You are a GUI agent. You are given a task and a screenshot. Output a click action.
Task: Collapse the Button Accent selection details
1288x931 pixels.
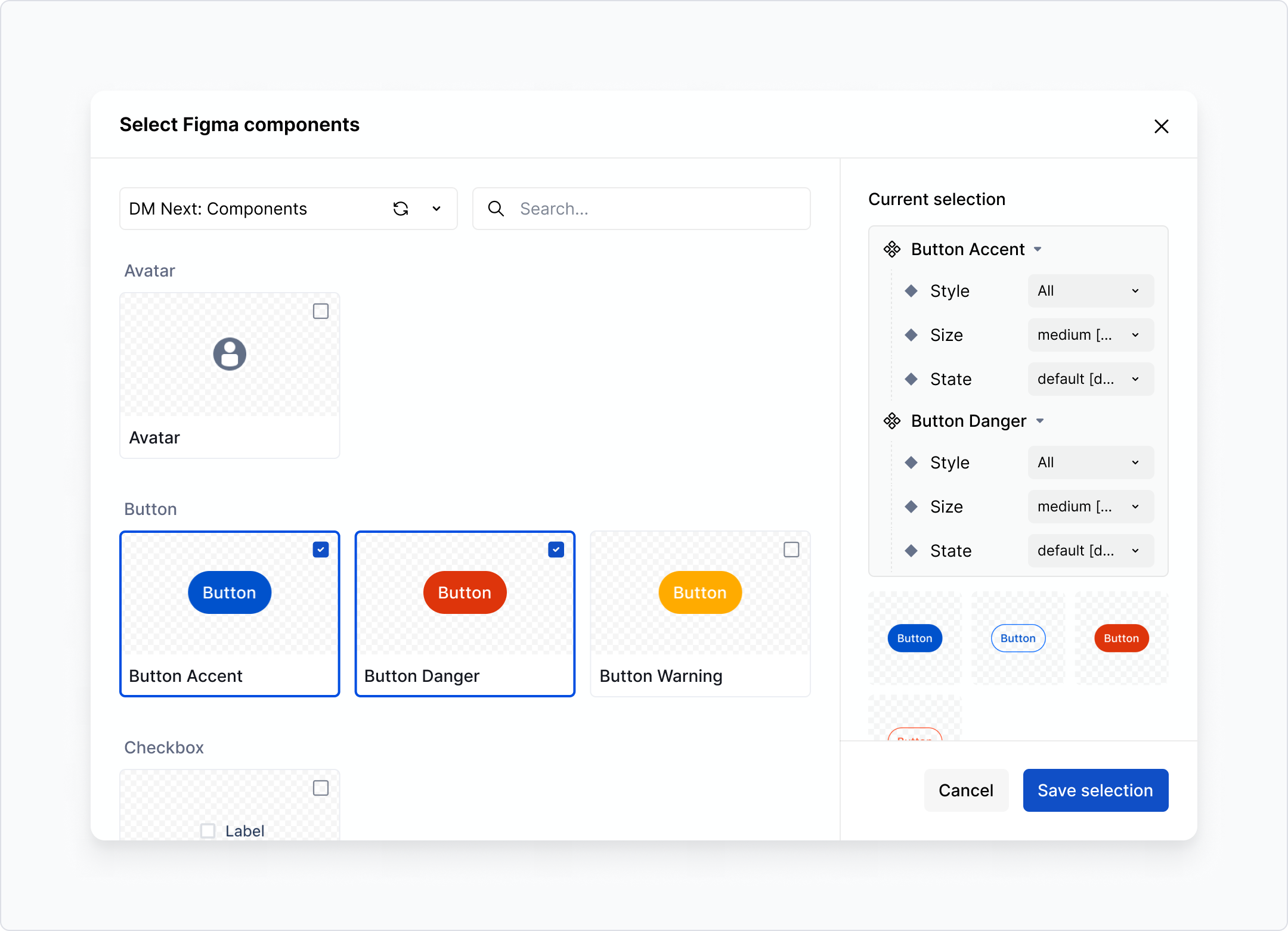click(1039, 249)
